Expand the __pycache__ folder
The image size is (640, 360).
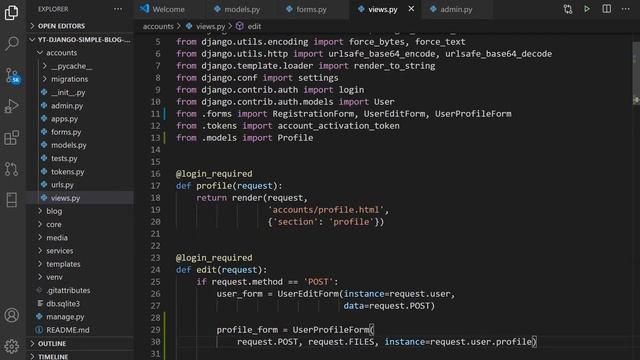click(80, 66)
